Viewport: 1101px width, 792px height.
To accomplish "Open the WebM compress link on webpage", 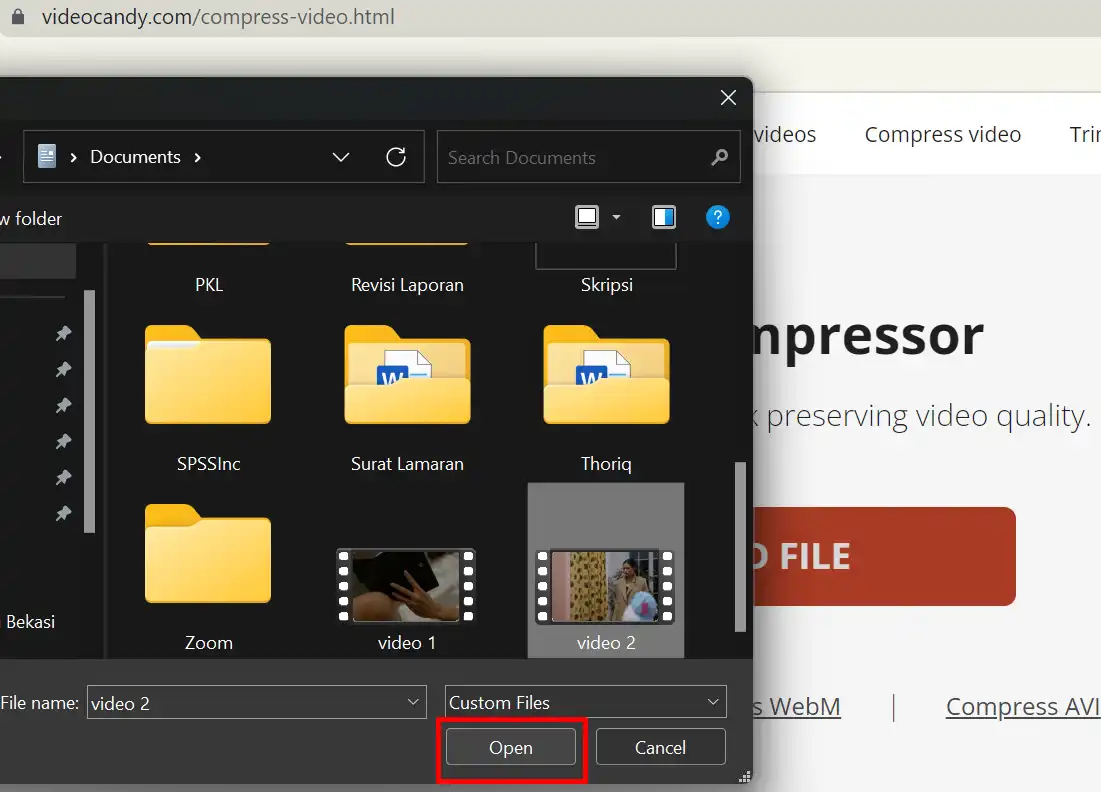I will click(796, 706).
